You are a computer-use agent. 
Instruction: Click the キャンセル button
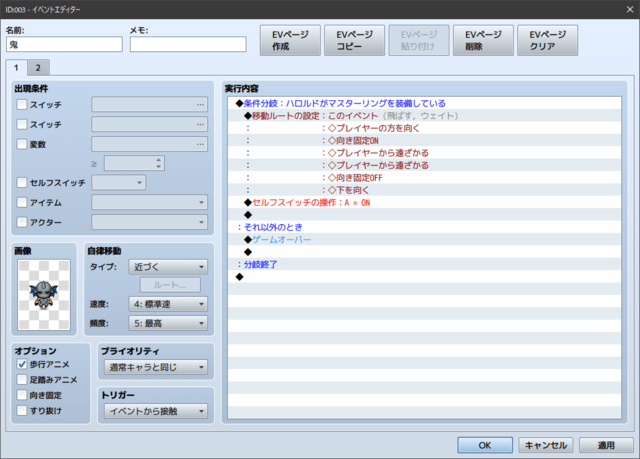pos(546,445)
